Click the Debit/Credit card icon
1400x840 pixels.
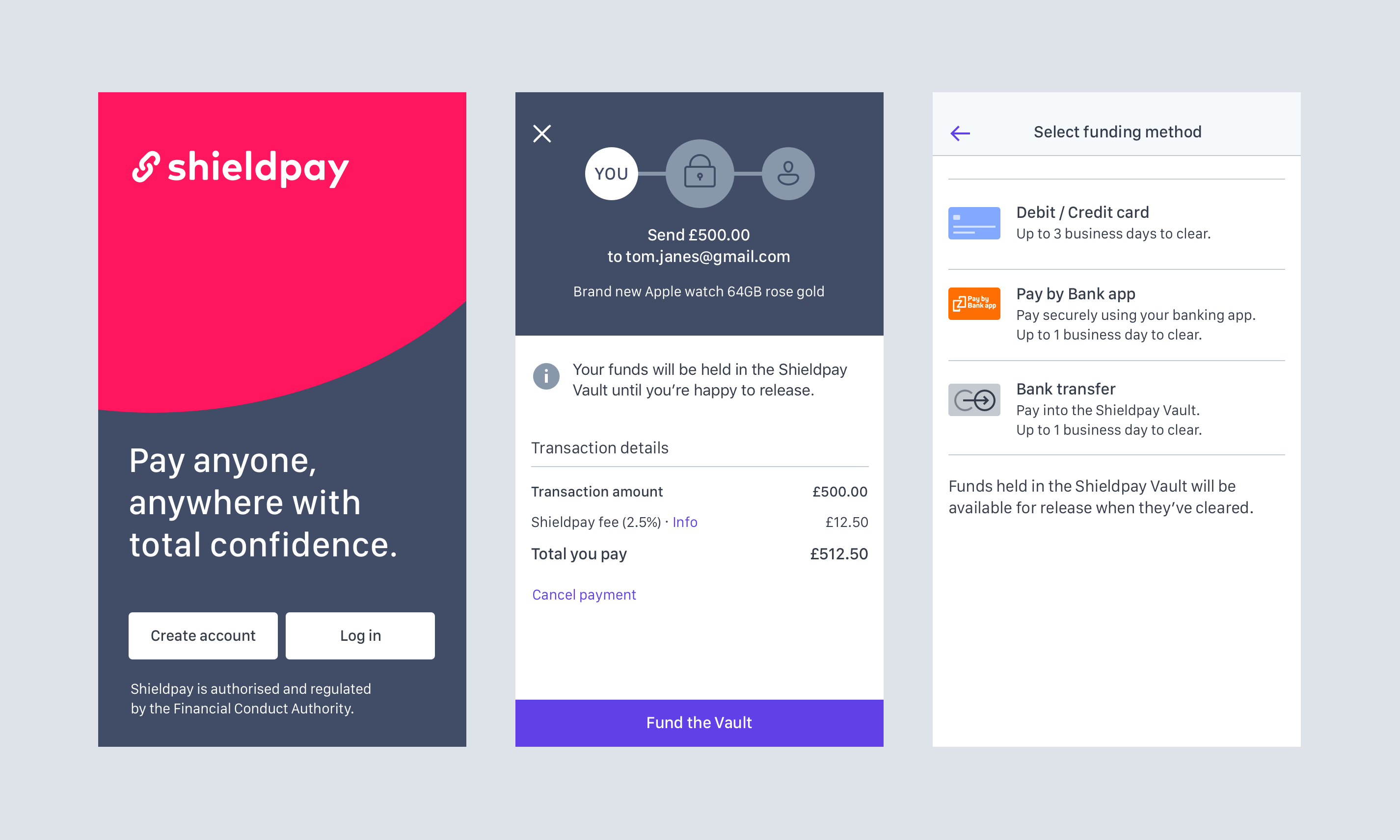pos(974,222)
